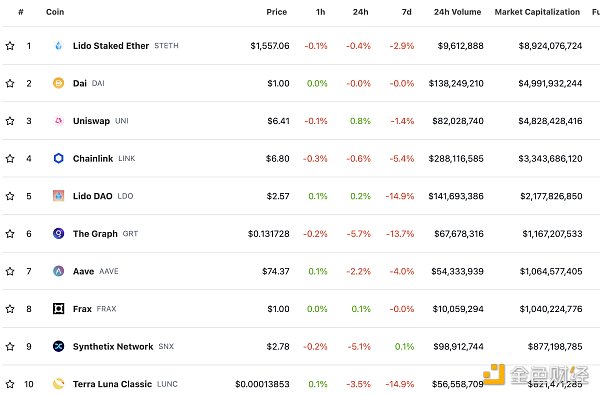Click the Synthetix Network icon
The width and height of the screenshot is (600, 396).
coord(59,346)
